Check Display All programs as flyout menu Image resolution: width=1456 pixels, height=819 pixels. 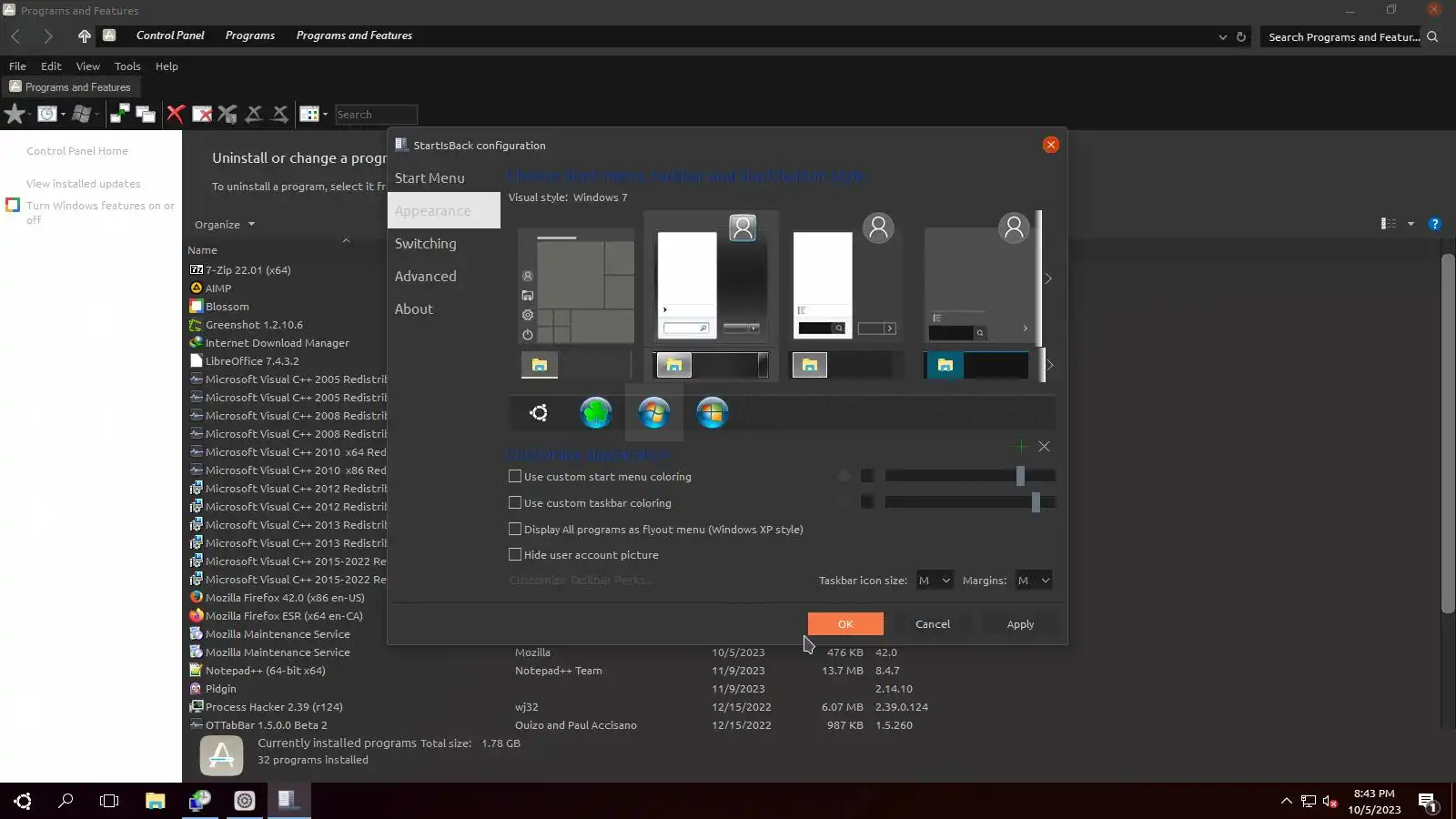(x=515, y=529)
